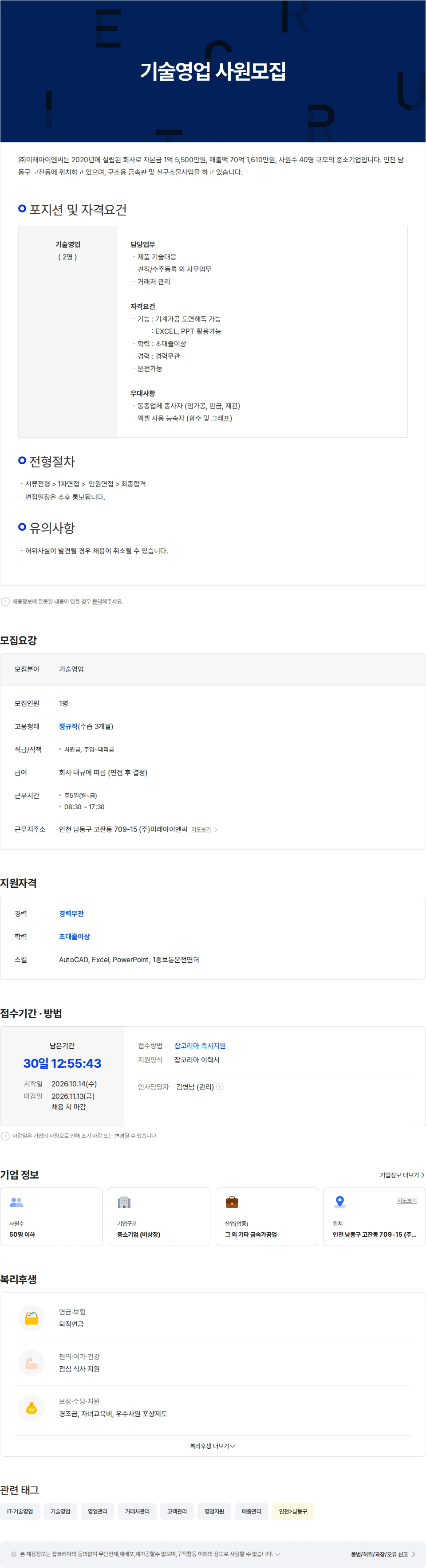Click the chevron arrow after 지도보기 address link
The image size is (426, 1568).
pos(216,830)
